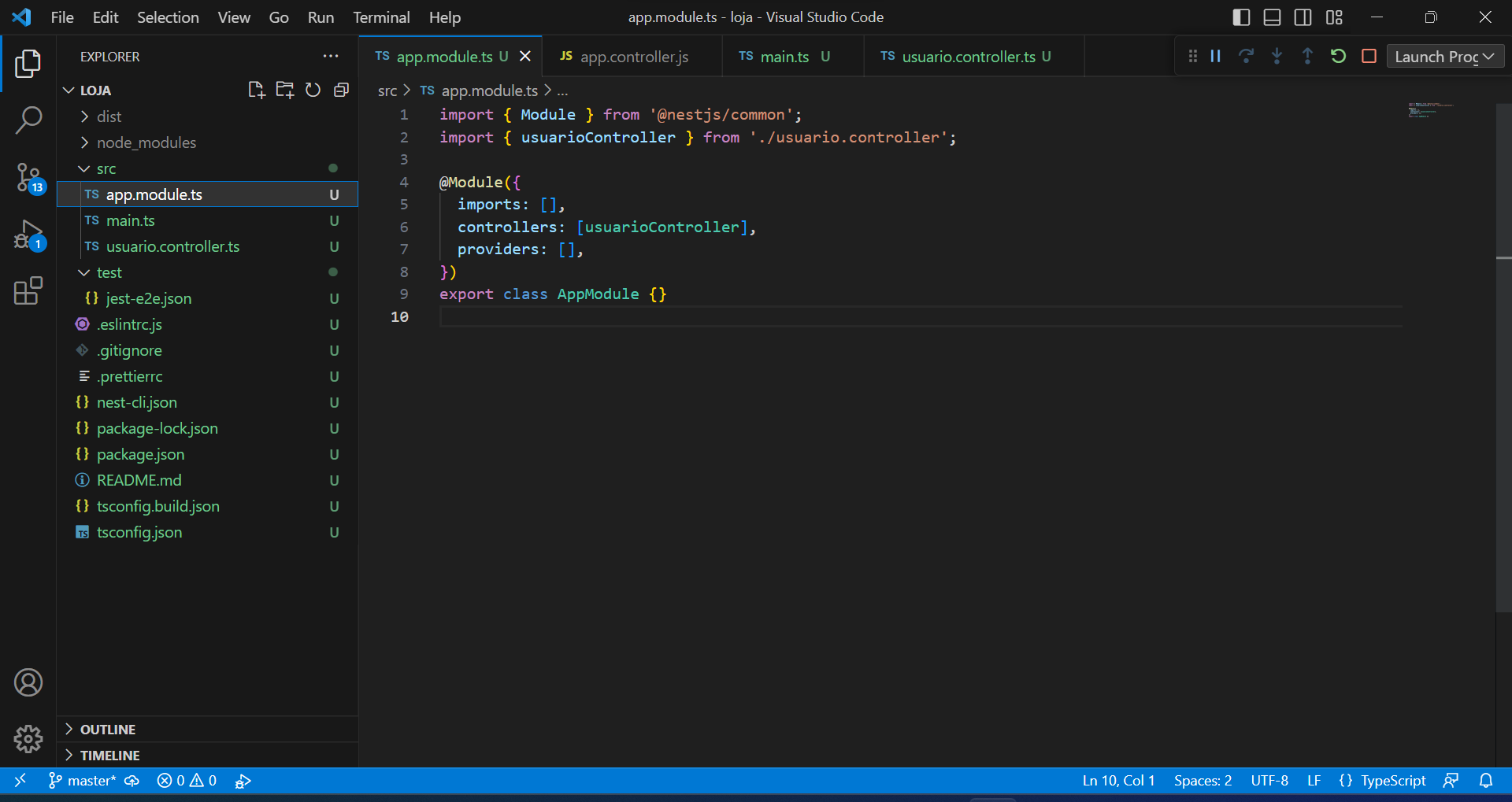This screenshot has height=802, width=1512.
Task: Open the Run and Debug view
Action: (30, 235)
